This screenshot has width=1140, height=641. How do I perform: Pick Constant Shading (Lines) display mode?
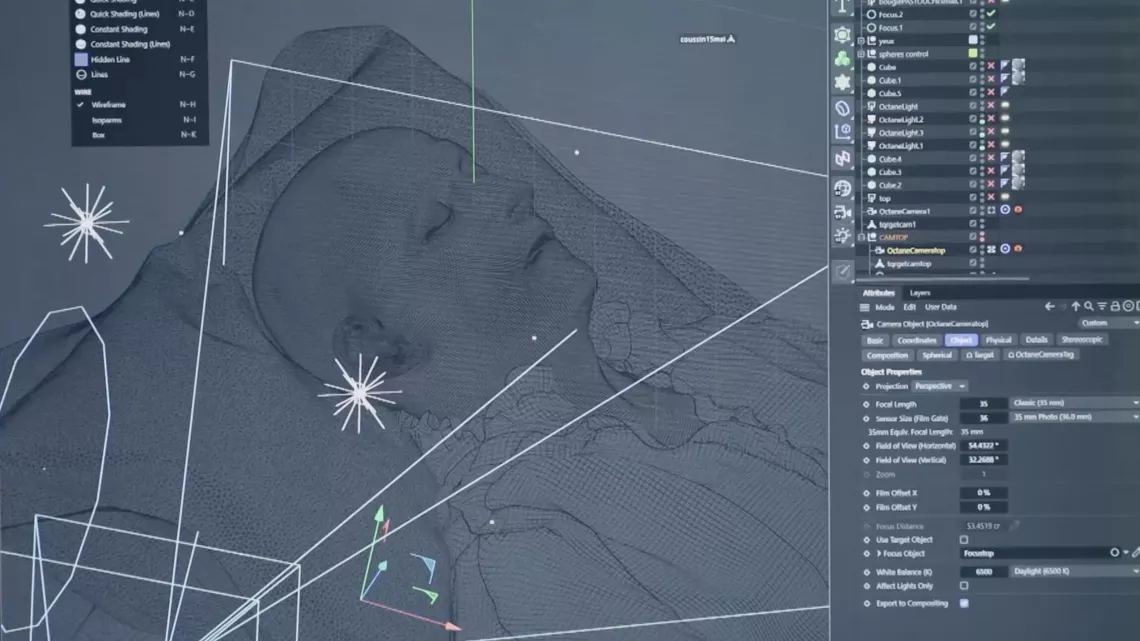tap(130, 44)
